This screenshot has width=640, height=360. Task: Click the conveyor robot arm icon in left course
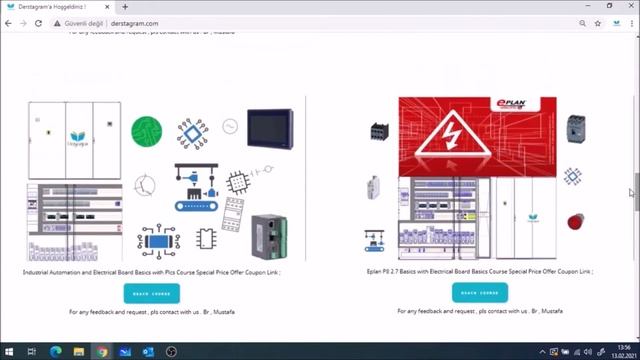(196, 187)
